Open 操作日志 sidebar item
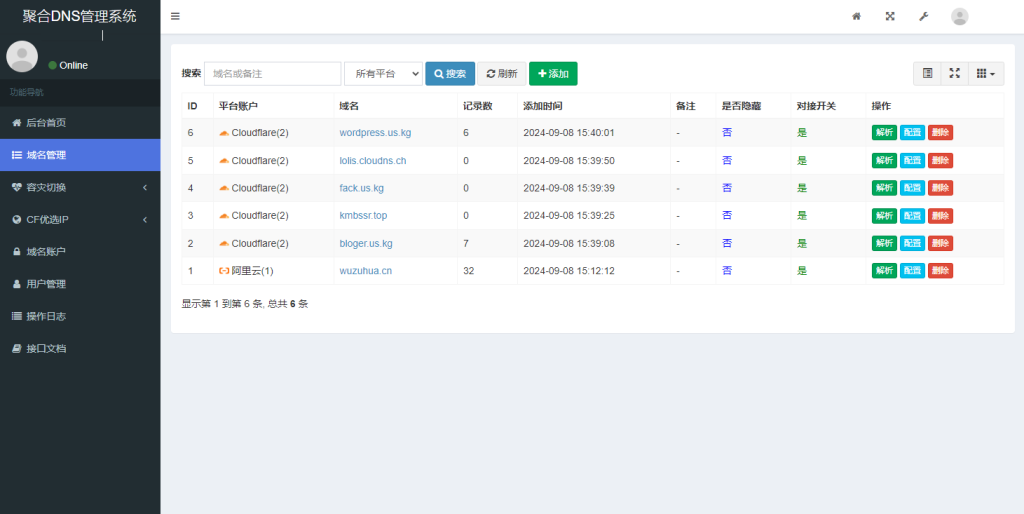The image size is (1024, 514). tap(80, 316)
